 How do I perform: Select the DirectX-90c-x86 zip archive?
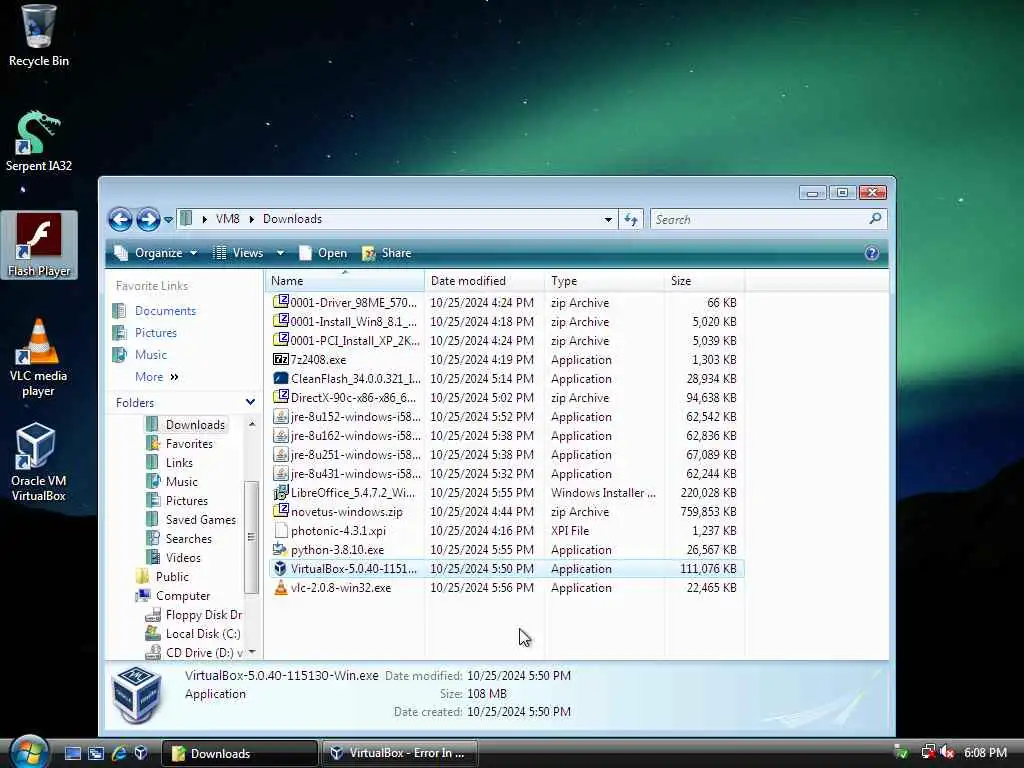(506, 398)
